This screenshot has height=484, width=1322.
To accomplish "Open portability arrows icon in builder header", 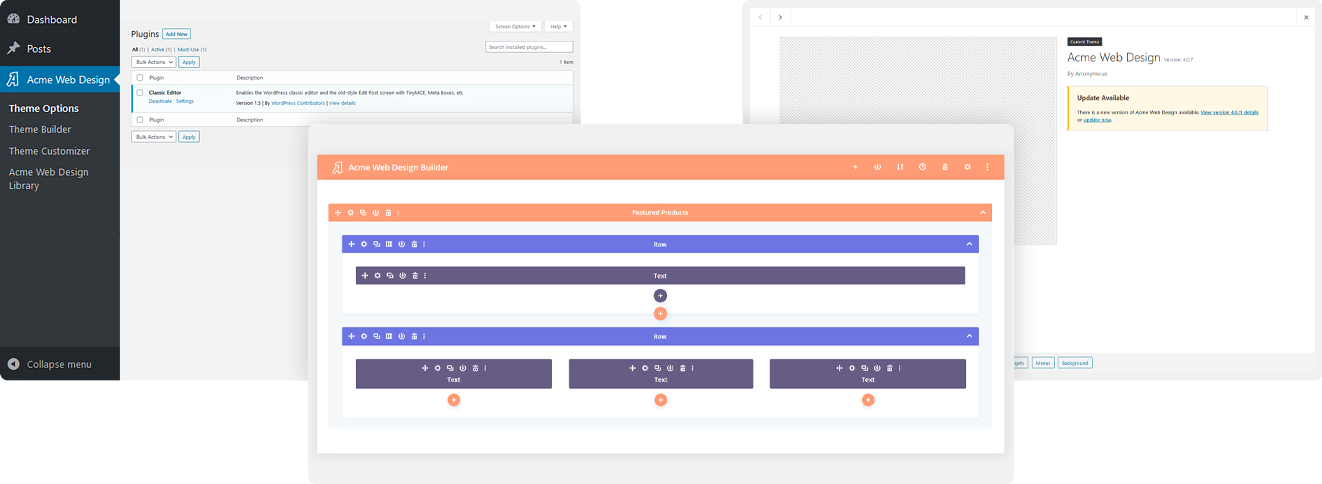I will [900, 167].
